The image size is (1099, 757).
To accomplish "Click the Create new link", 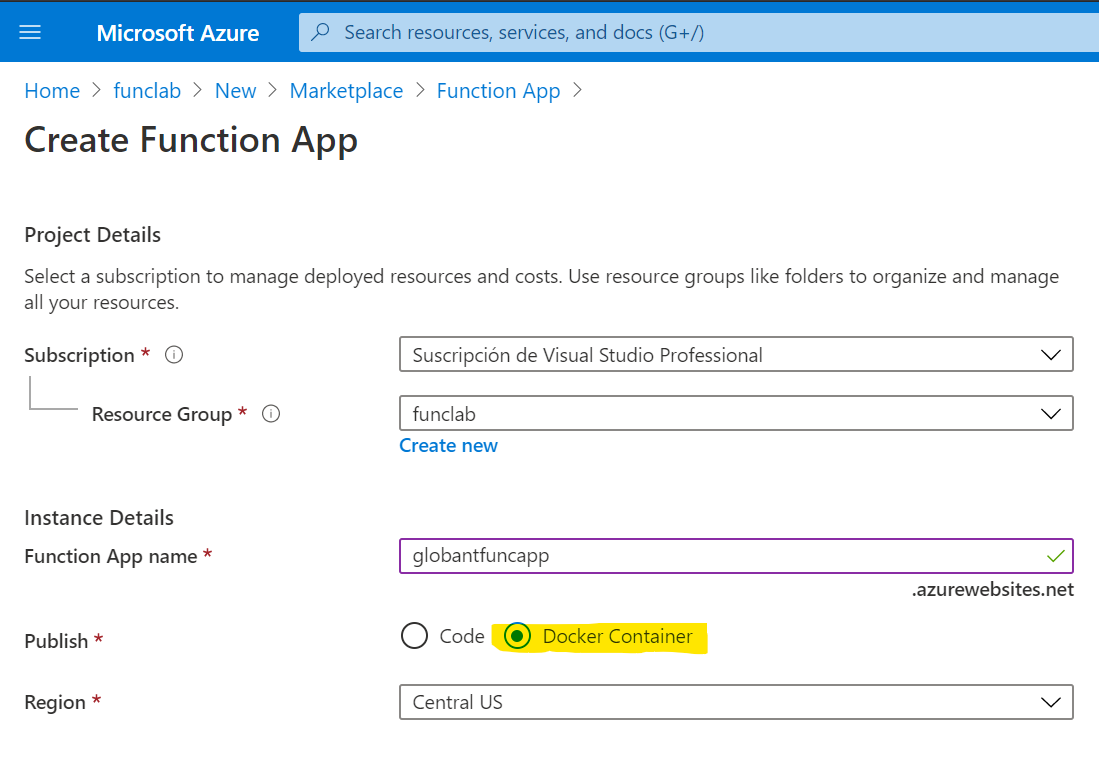I will tap(448, 446).
